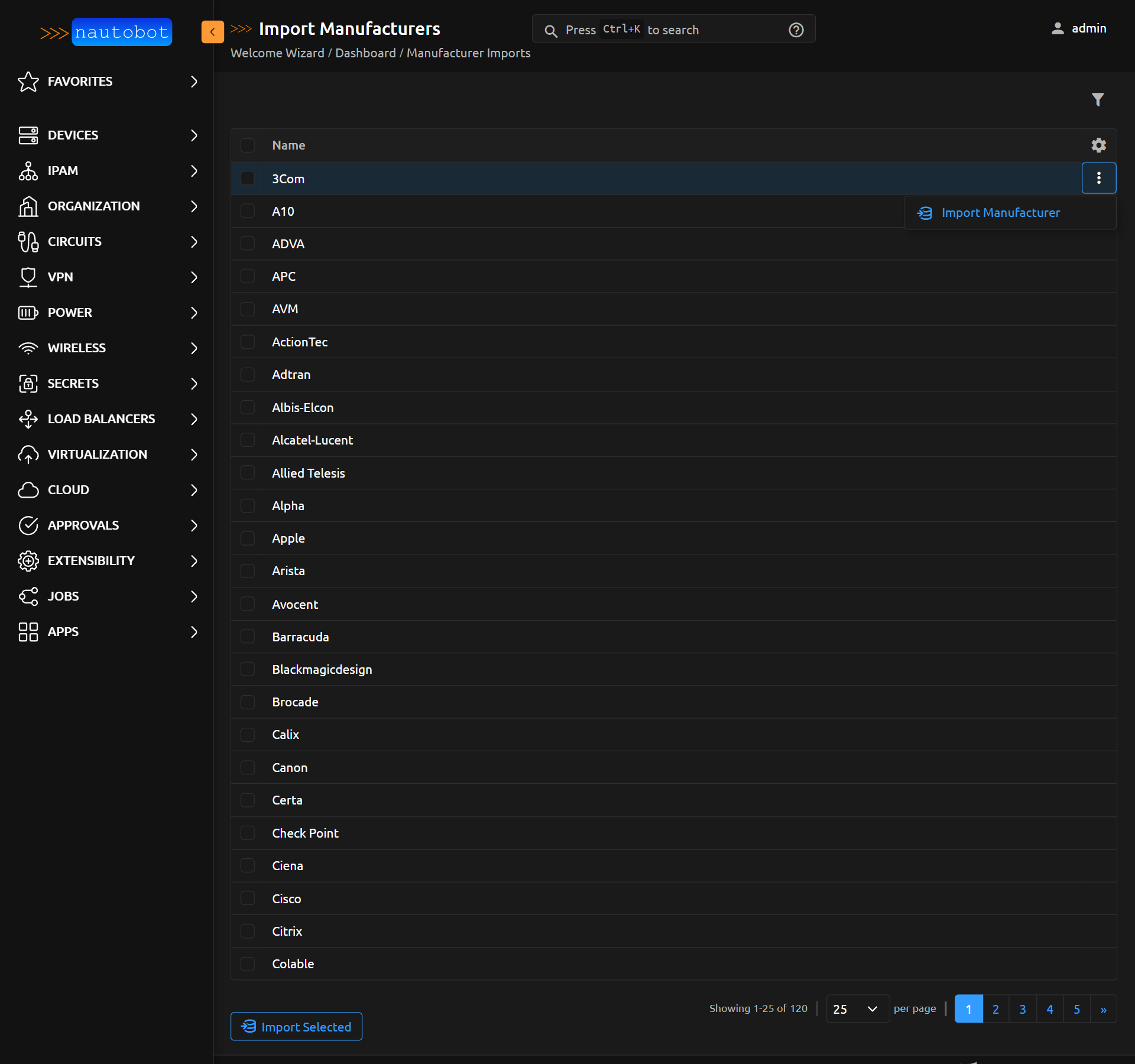This screenshot has height=1064, width=1135.
Task: Click the Secrets lock icon
Action: 28,384
